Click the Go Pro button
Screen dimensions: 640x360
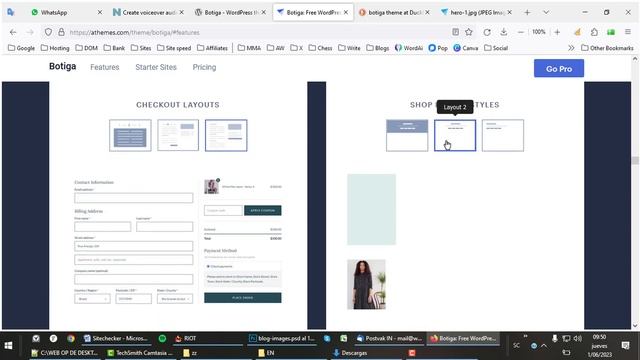559,69
